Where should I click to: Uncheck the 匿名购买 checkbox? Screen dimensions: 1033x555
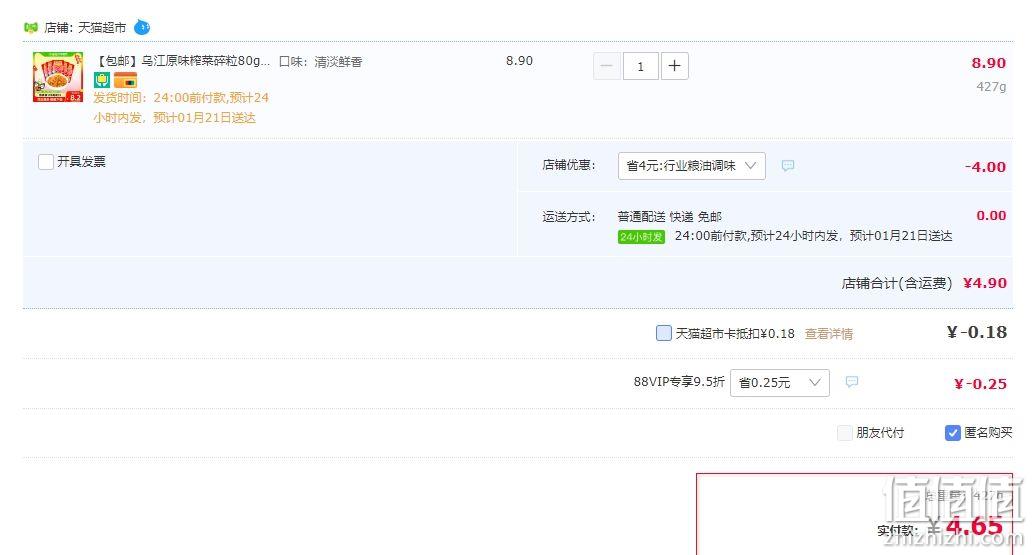click(x=953, y=433)
